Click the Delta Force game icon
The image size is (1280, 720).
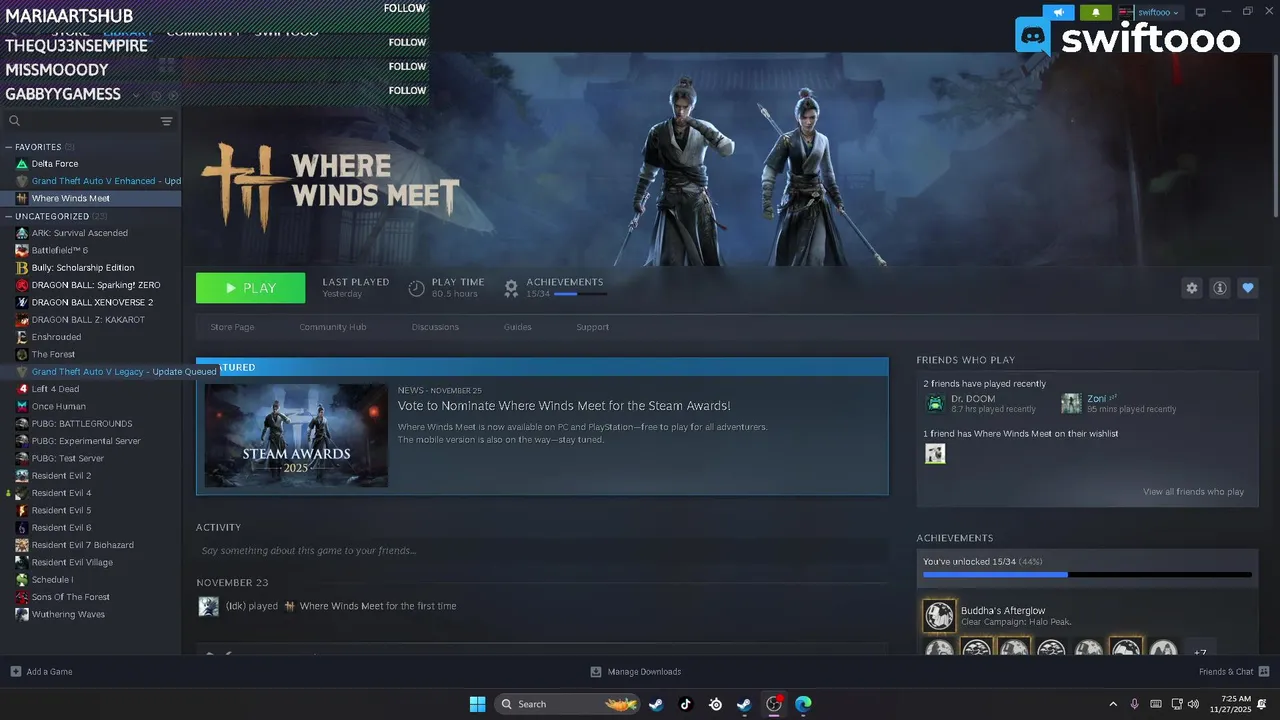click(x=22, y=163)
